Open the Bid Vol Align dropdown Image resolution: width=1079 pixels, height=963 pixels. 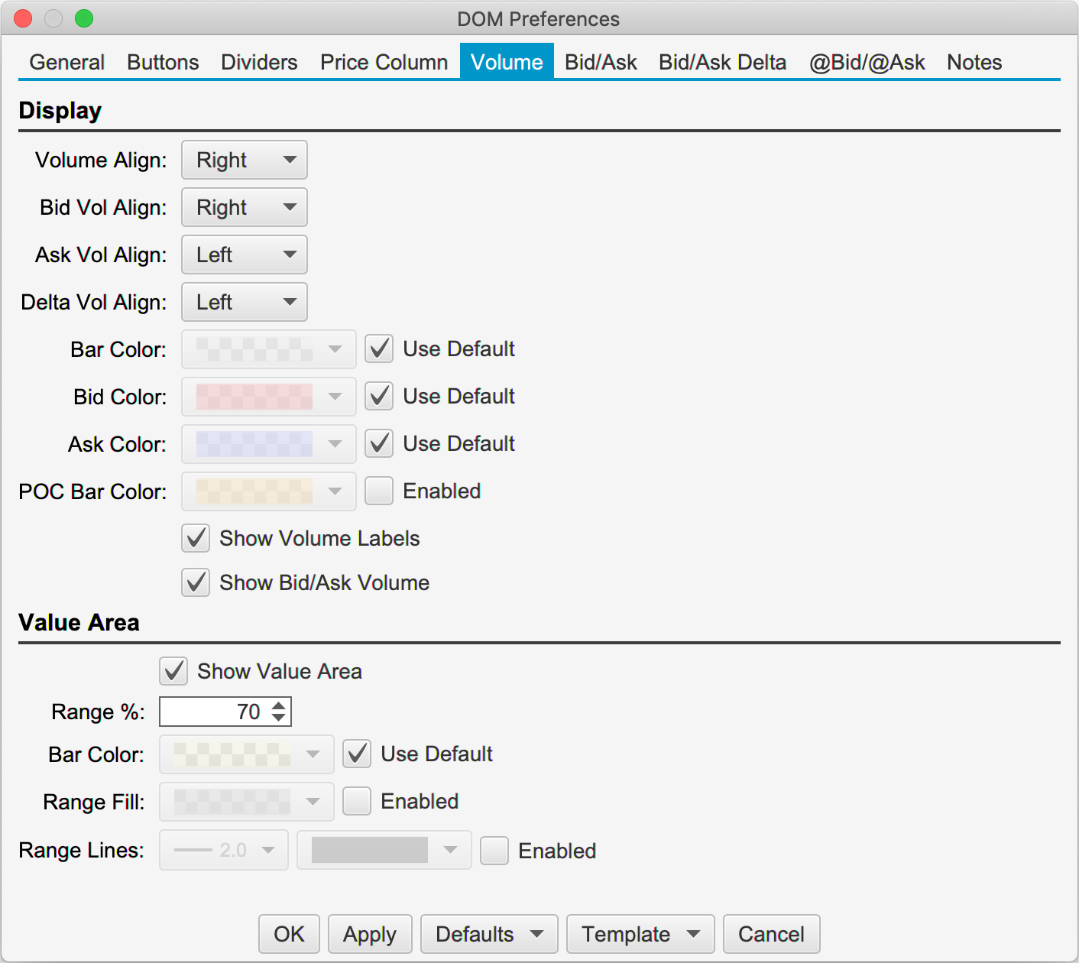[x=244, y=208]
